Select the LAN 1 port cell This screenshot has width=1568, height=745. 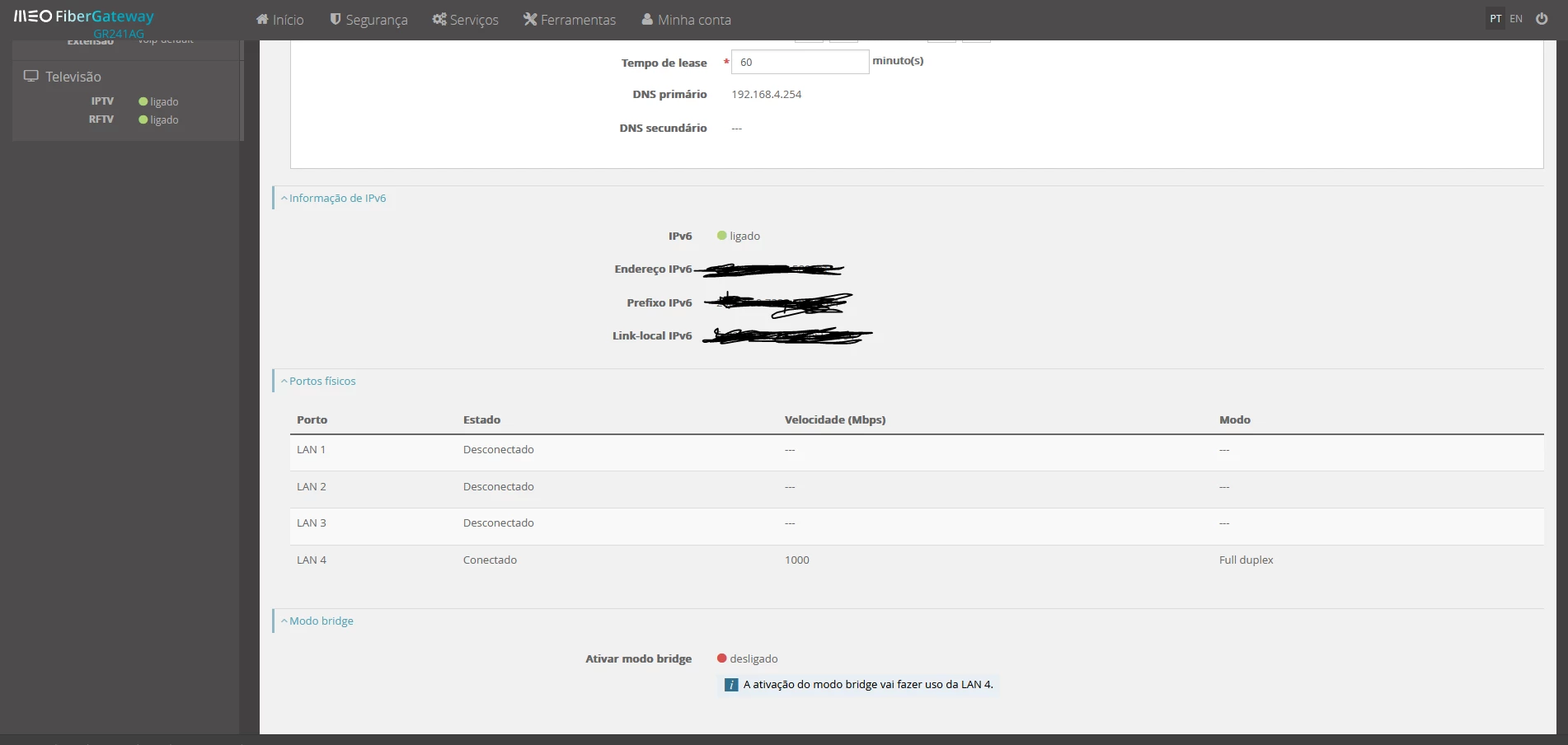[312, 449]
